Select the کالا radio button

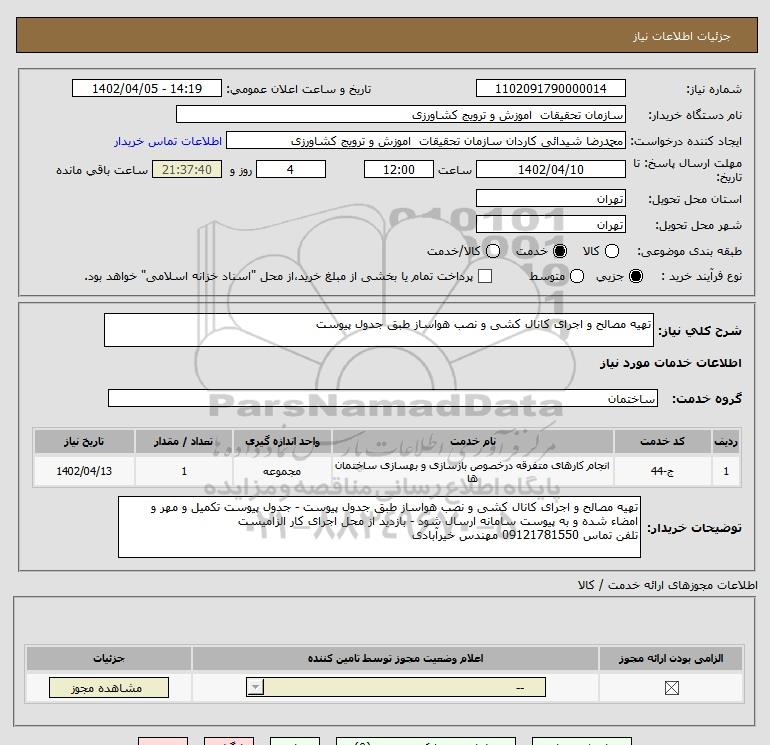tap(611, 251)
